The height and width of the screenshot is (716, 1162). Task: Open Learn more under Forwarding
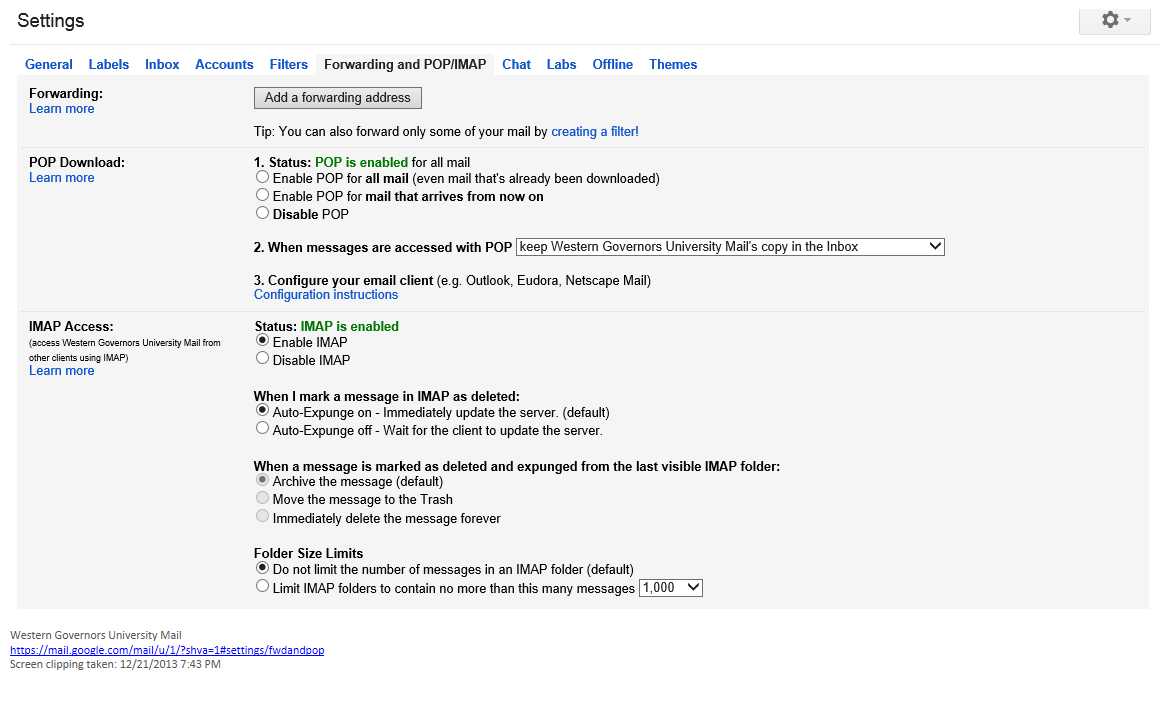(61, 108)
